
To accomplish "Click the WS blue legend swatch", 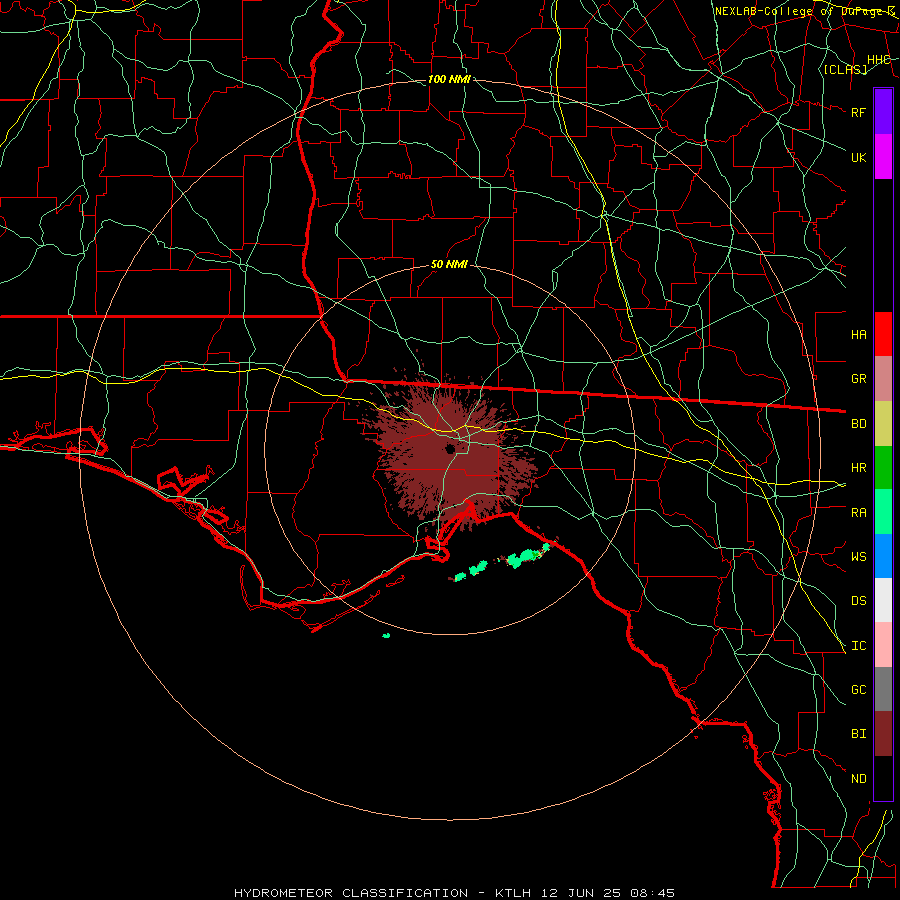I will [x=883, y=556].
